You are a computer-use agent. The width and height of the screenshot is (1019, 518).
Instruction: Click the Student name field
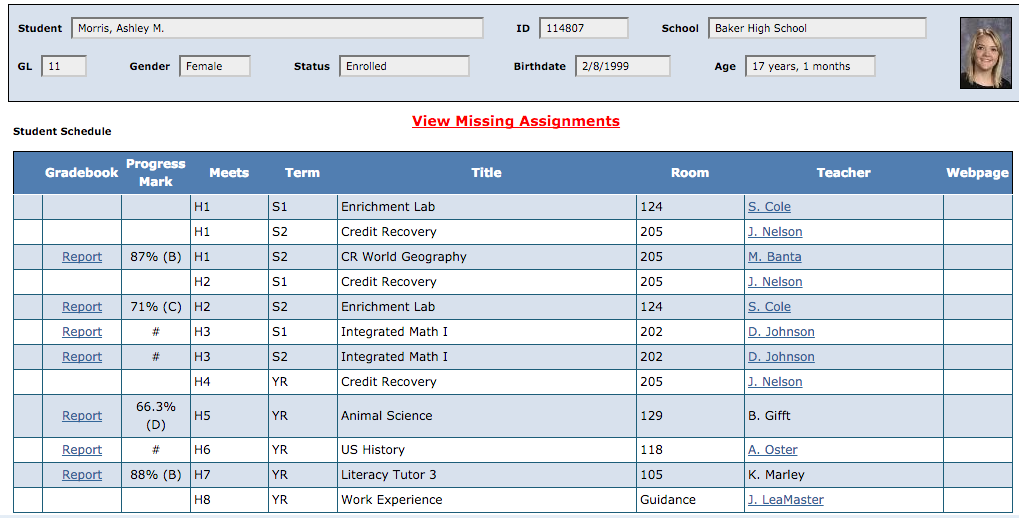tap(277, 28)
